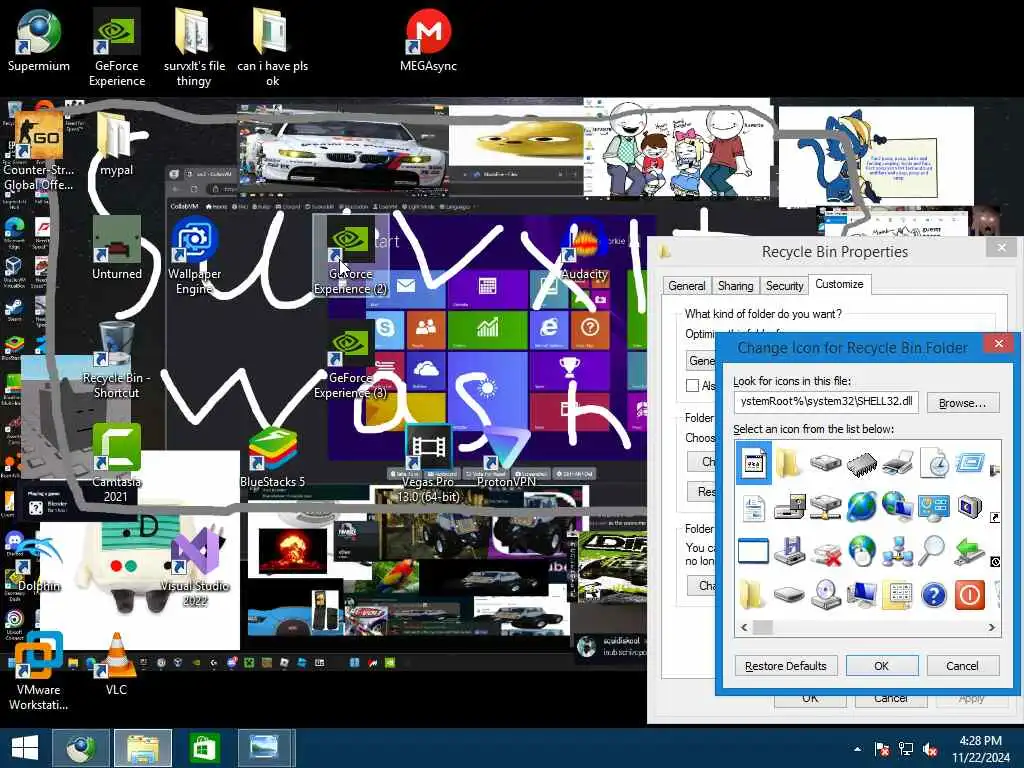
Task: Pick the green arrow USB drive icon
Action: click(x=970, y=551)
